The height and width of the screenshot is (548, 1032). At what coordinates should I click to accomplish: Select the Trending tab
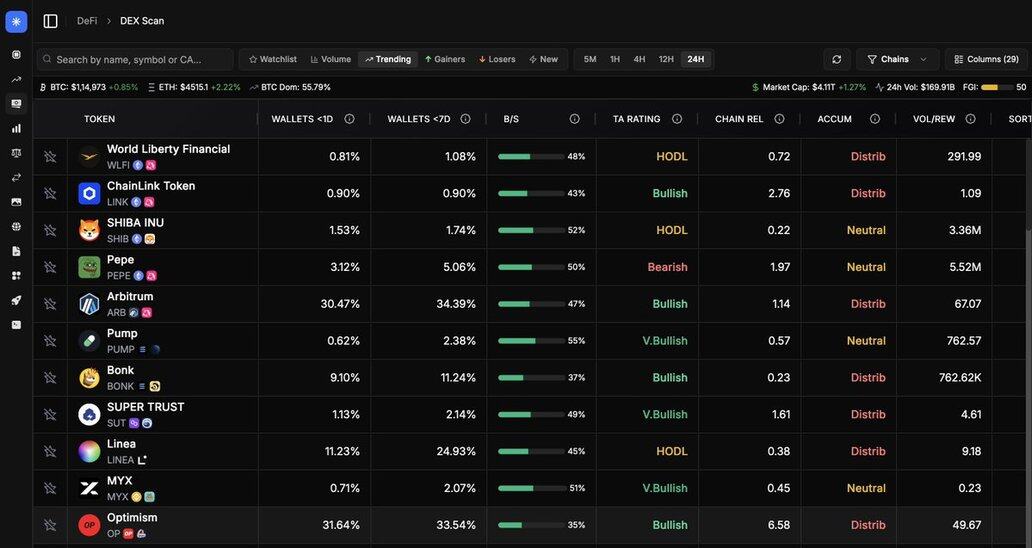(x=388, y=59)
